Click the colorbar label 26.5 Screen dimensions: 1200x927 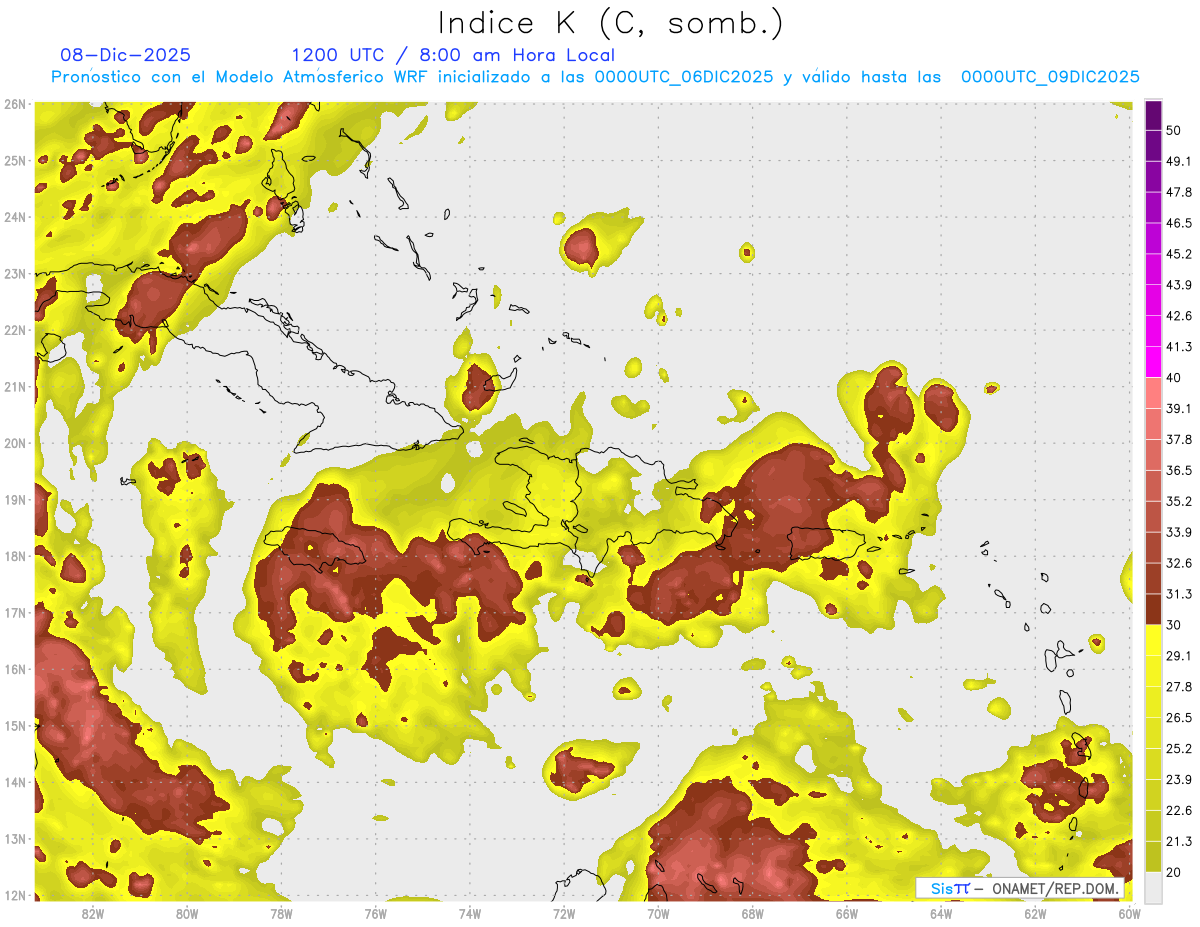pos(1179,718)
